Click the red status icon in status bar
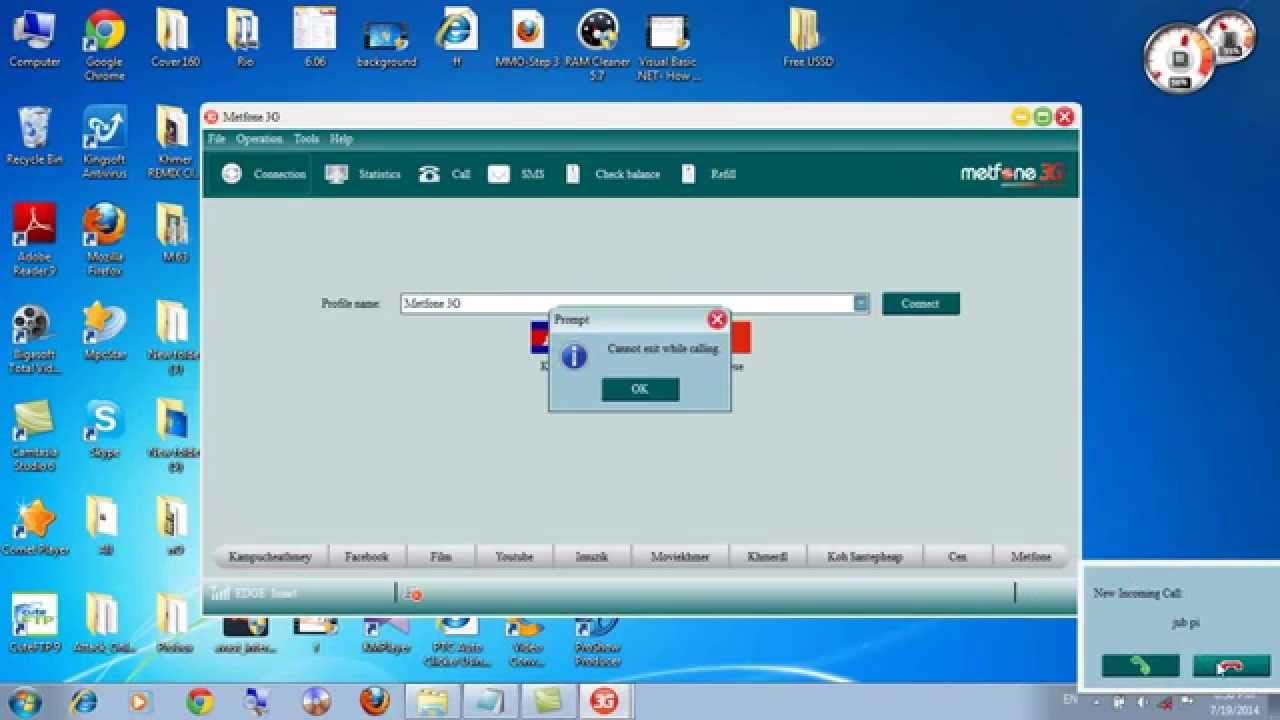Image resolution: width=1280 pixels, height=720 pixels. click(414, 594)
